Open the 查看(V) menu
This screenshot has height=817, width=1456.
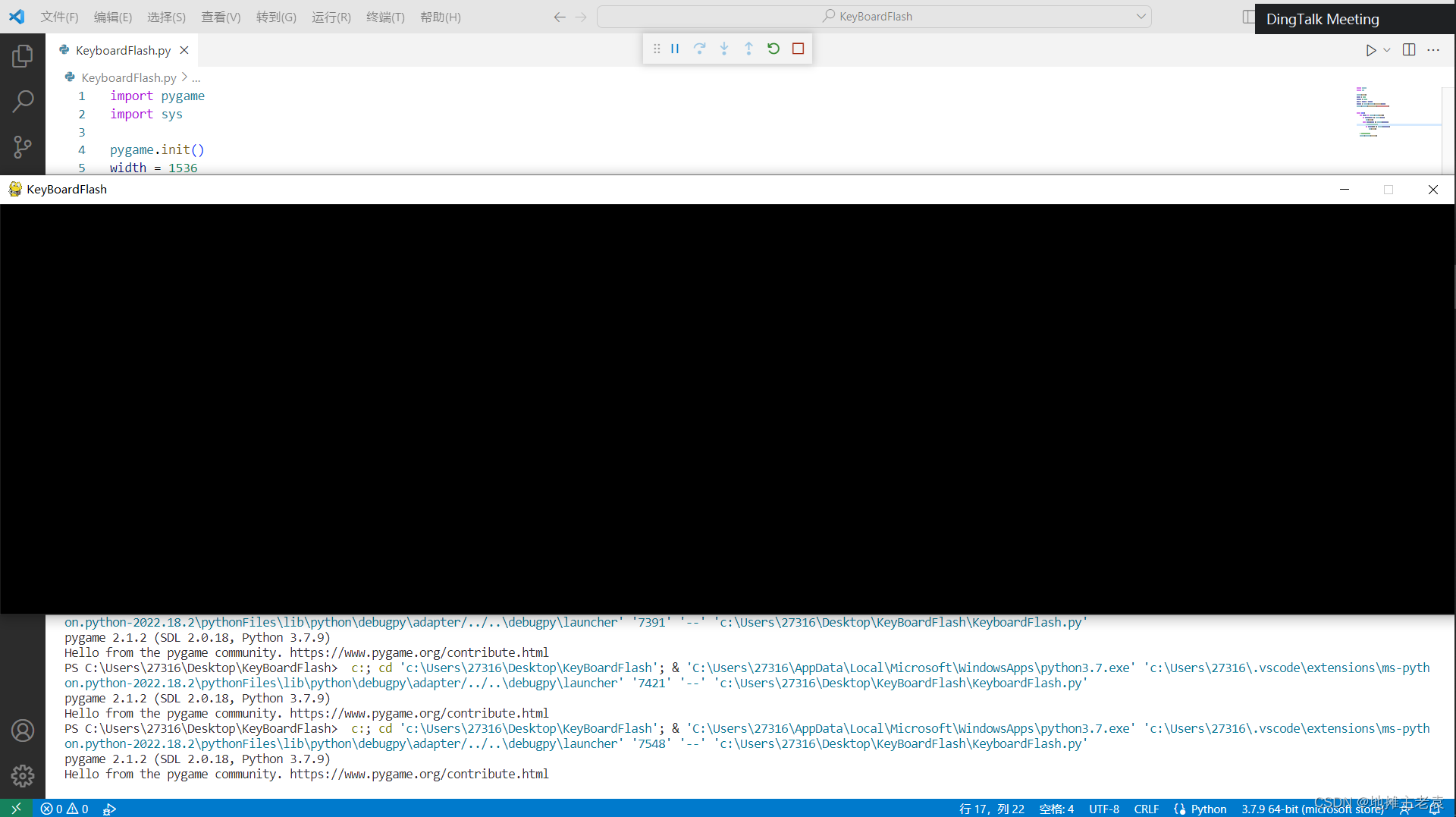221,17
